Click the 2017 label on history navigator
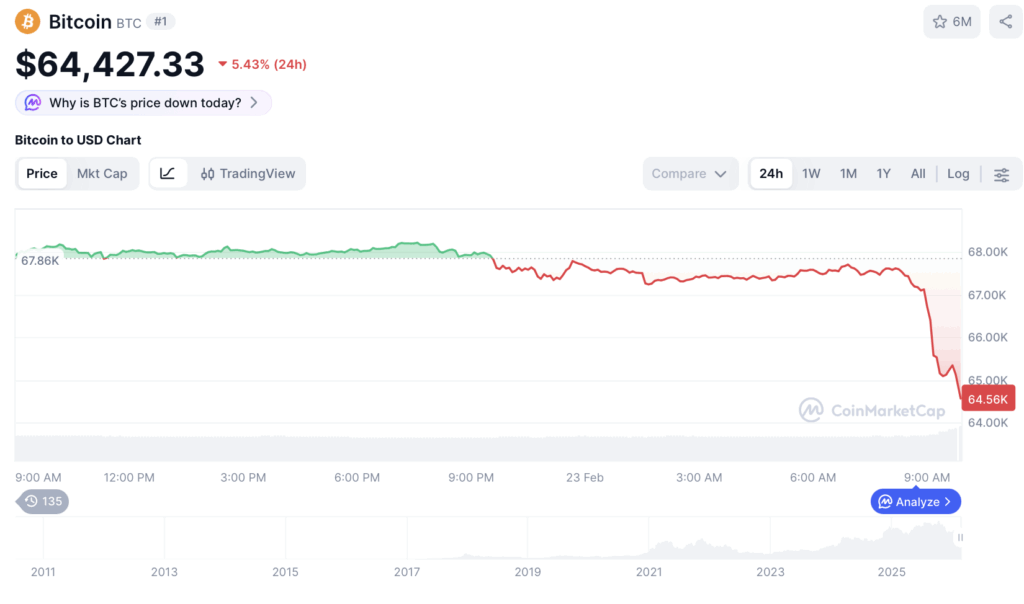The image size is (1024, 604). [406, 572]
